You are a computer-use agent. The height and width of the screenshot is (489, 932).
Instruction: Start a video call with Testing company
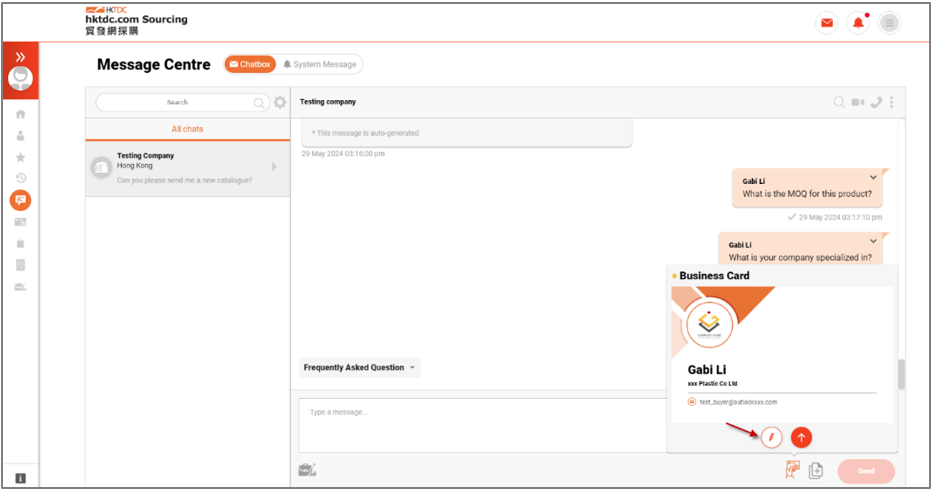pyautogui.click(x=858, y=102)
